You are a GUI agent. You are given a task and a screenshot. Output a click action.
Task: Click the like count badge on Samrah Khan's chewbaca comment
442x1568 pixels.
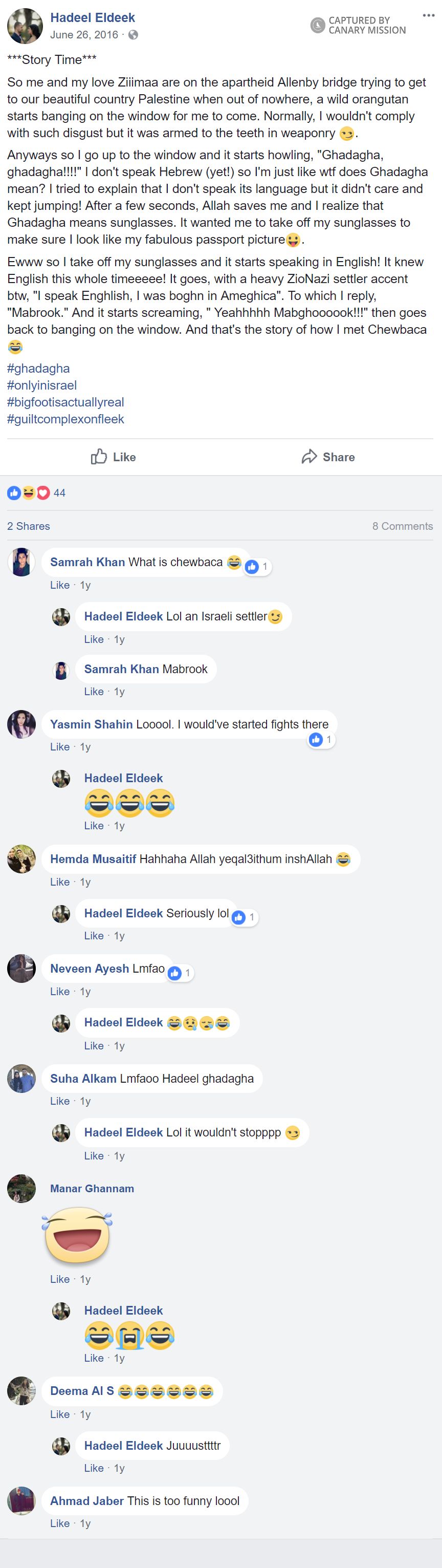click(257, 567)
